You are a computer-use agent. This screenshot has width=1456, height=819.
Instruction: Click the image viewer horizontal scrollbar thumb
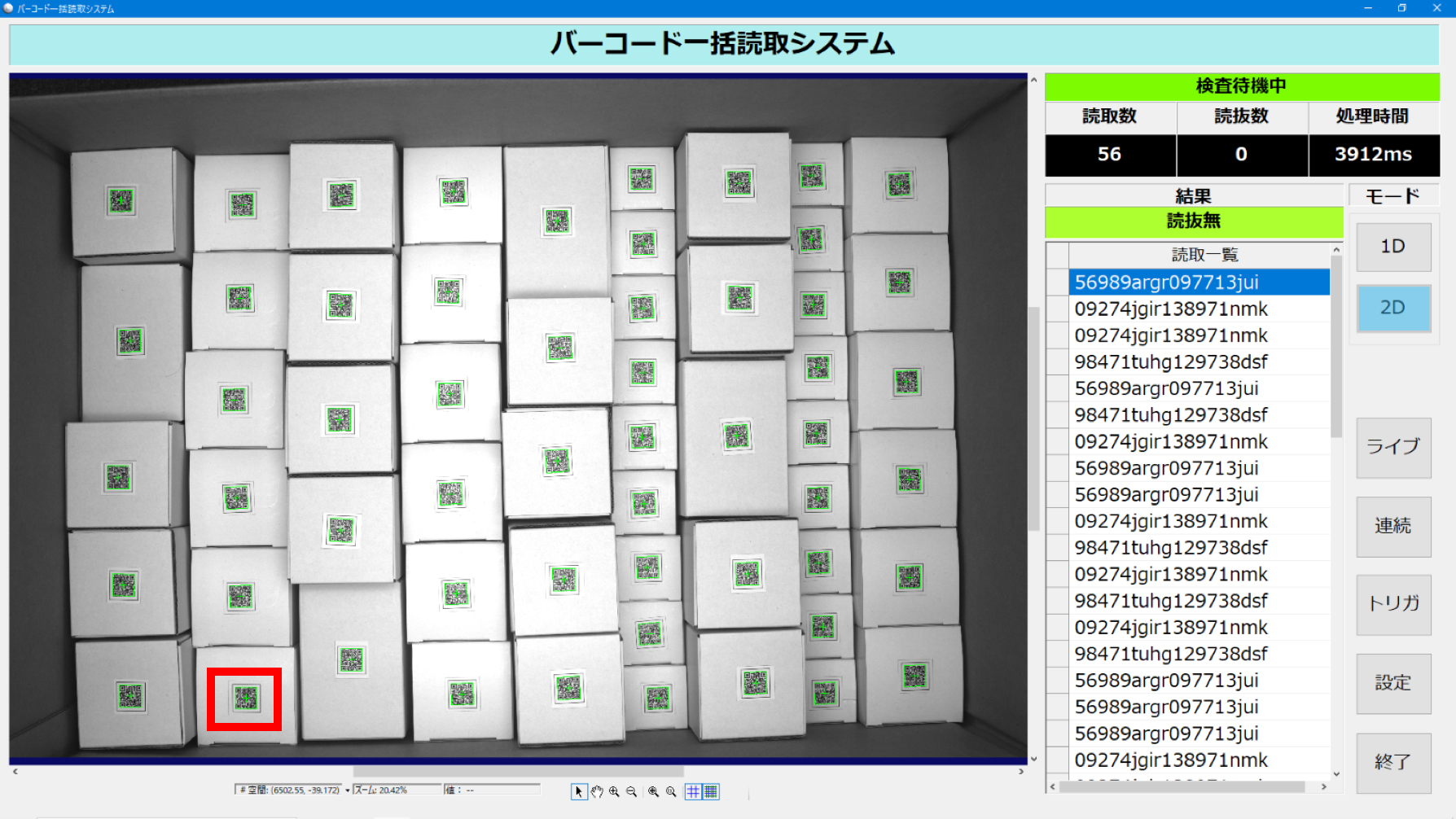click(x=518, y=771)
